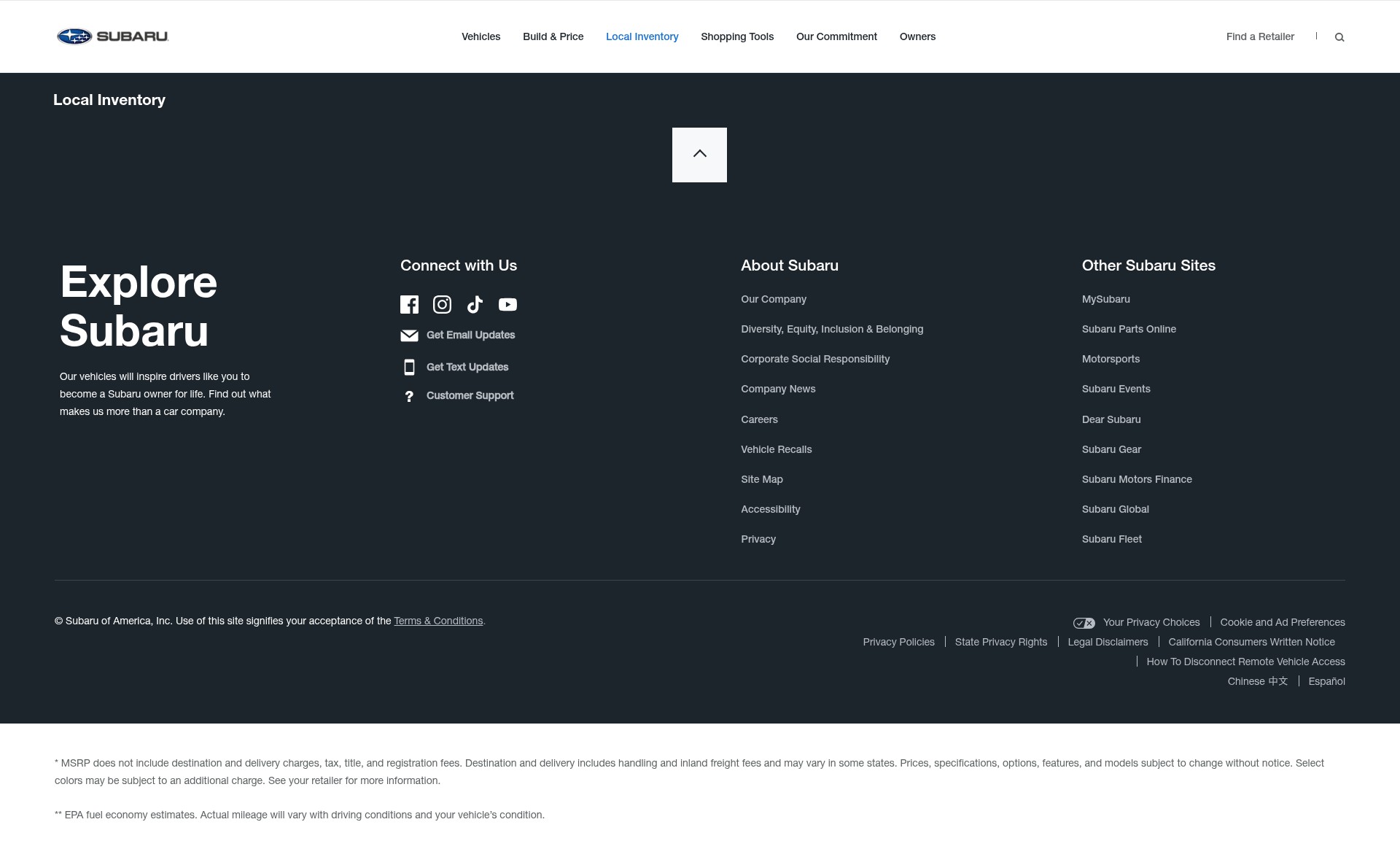This screenshot has width=1400, height=857.
Task: Open State Privacy Rights link
Action: [x=1001, y=642]
